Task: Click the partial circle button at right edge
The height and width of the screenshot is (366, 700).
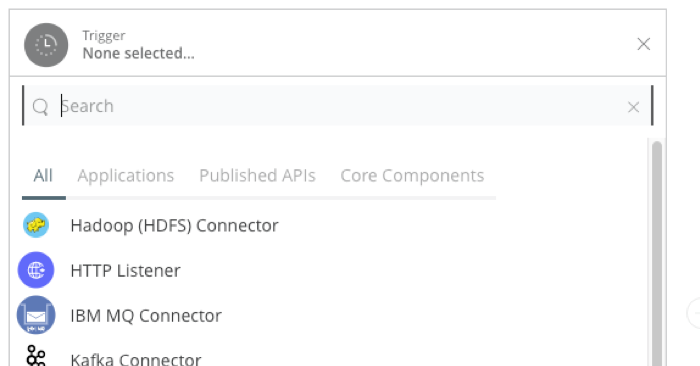Action: coord(693,313)
